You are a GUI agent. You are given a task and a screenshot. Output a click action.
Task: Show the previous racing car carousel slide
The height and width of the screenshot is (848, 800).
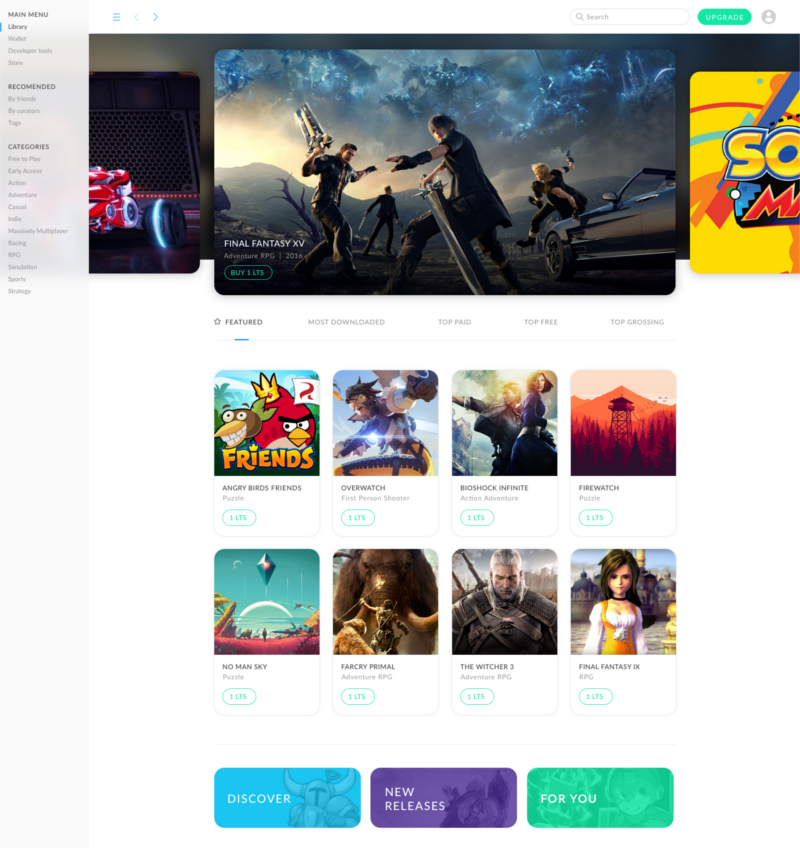(x=144, y=173)
